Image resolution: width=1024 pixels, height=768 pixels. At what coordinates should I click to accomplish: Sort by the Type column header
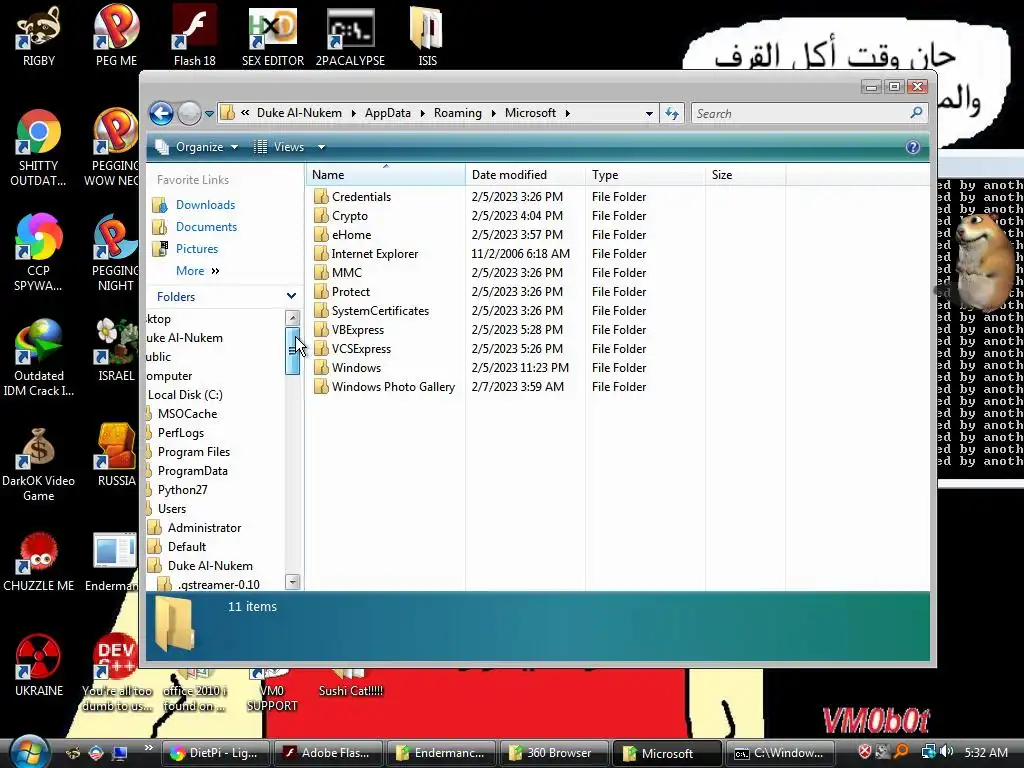pos(645,175)
